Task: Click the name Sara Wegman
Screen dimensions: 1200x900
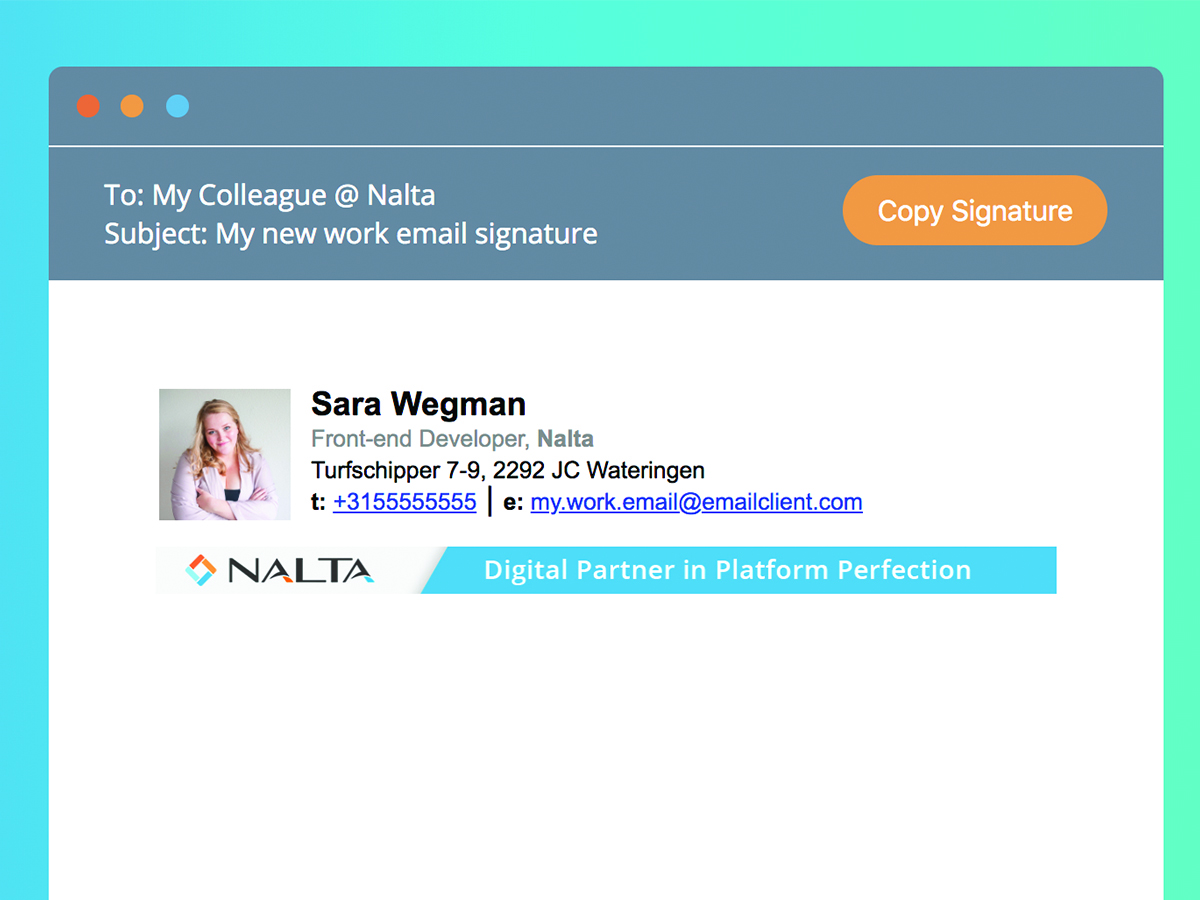Action: [418, 404]
